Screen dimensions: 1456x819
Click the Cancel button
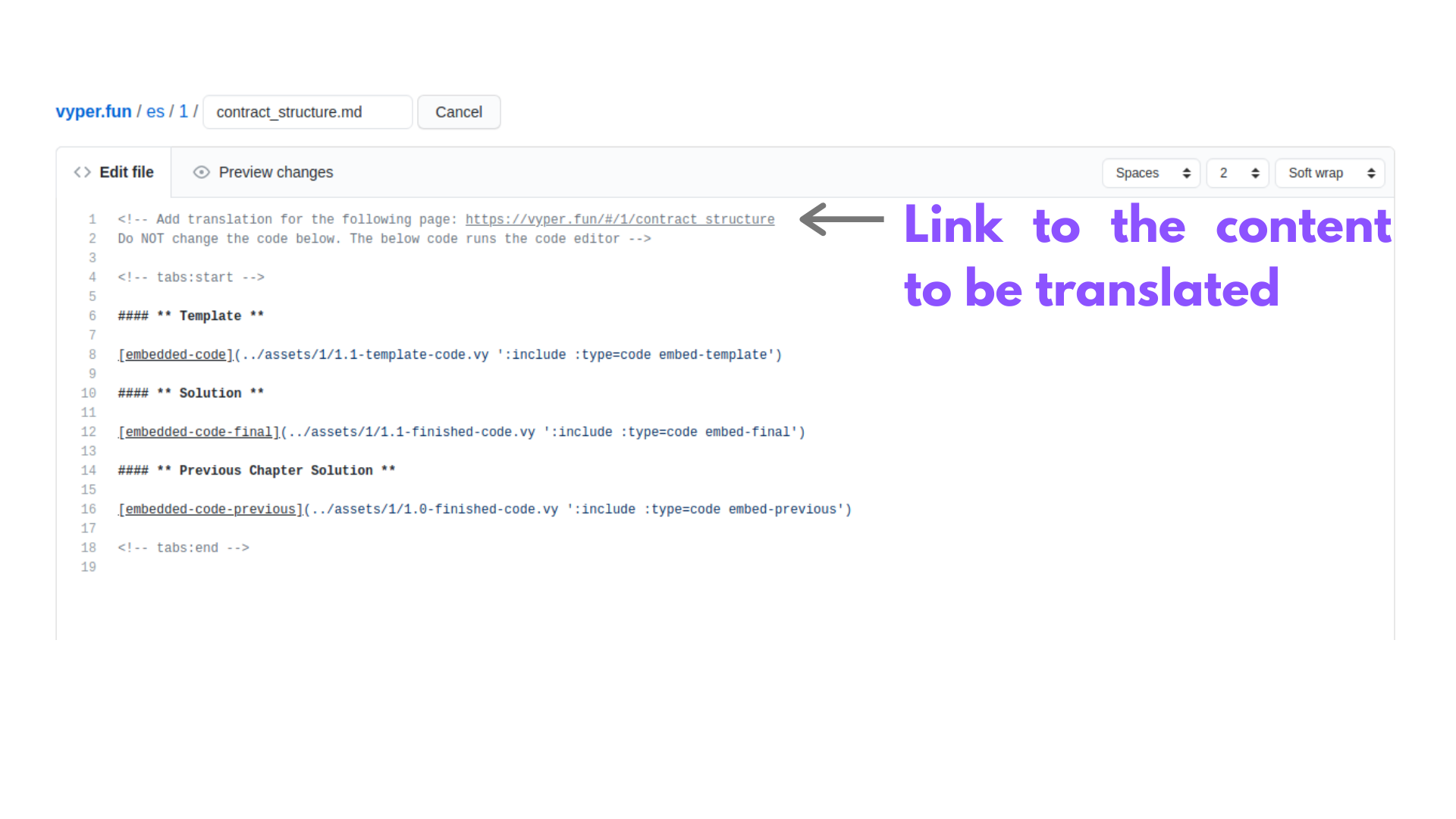458,111
